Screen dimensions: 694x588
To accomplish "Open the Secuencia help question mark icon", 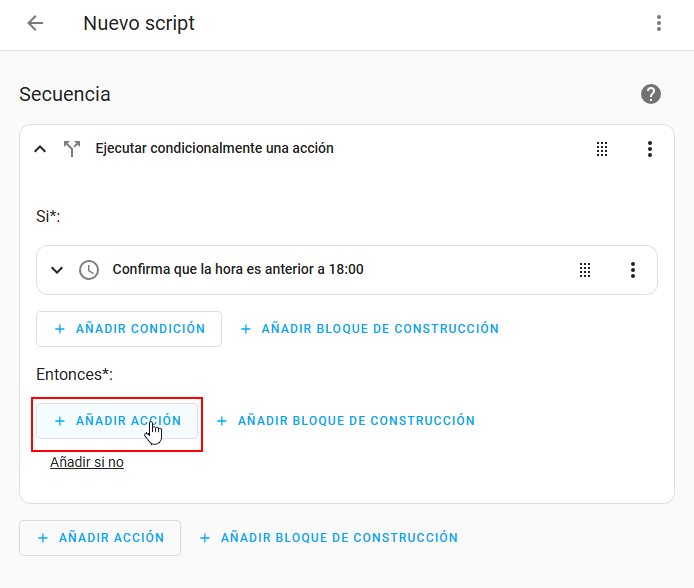I will click(x=651, y=94).
